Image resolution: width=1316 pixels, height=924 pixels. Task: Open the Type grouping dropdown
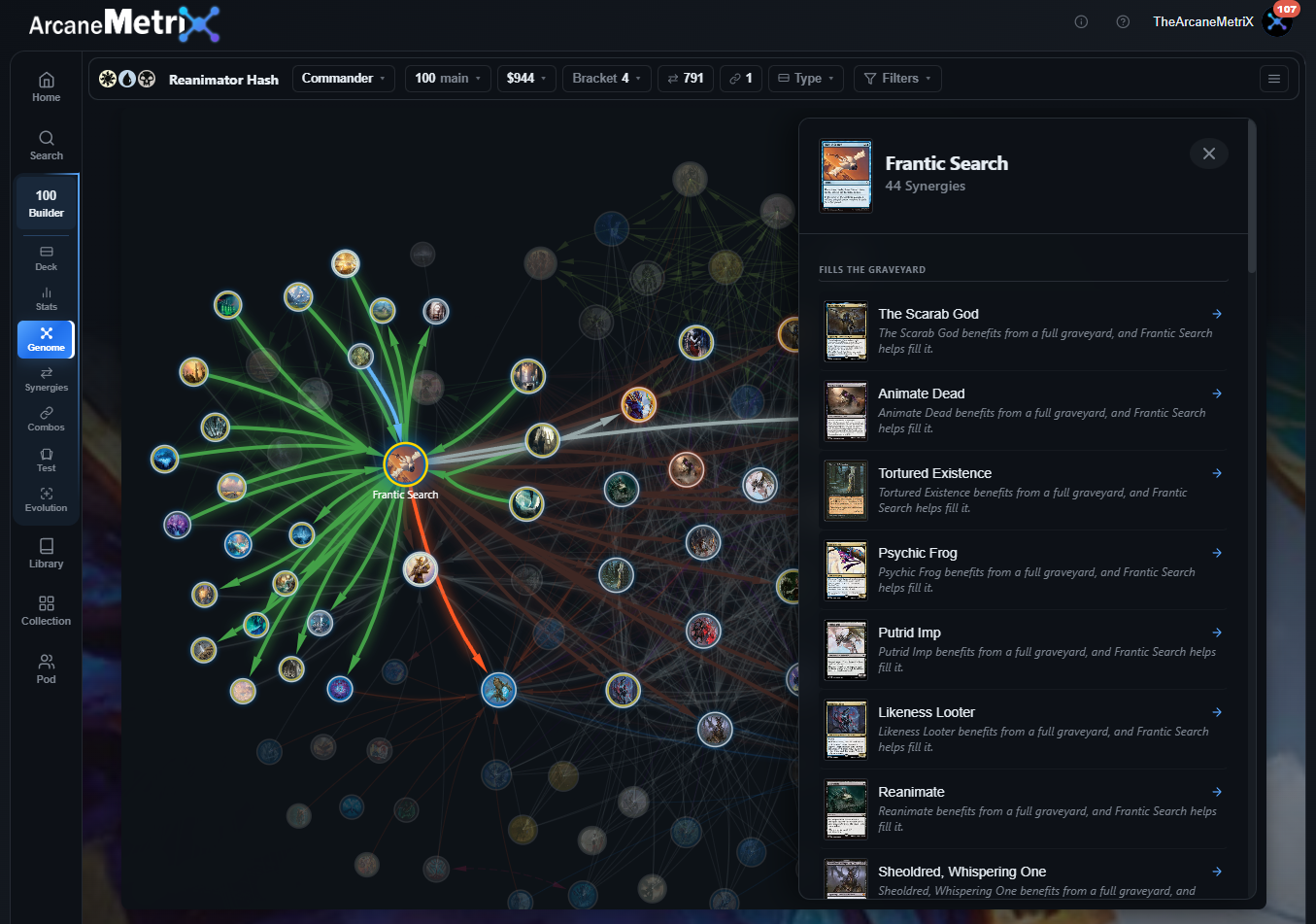806,78
